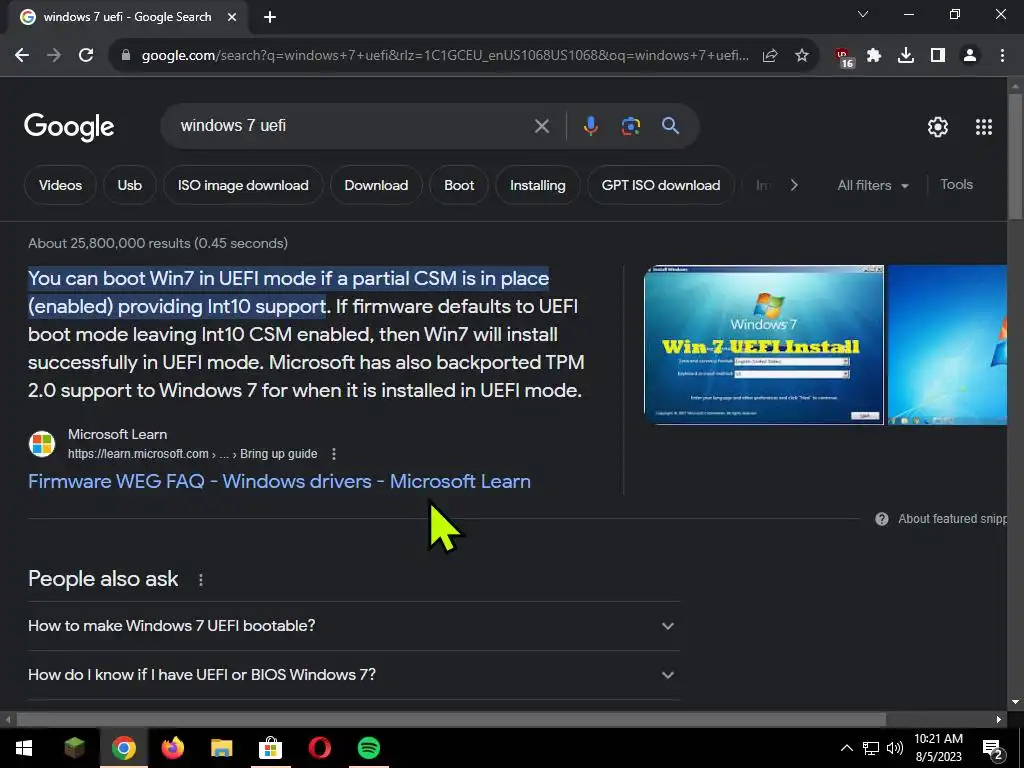This screenshot has width=1024, height=768.
Task: Open the uBlock extension with the 16 badge
Action: click(x=844, y=57)
